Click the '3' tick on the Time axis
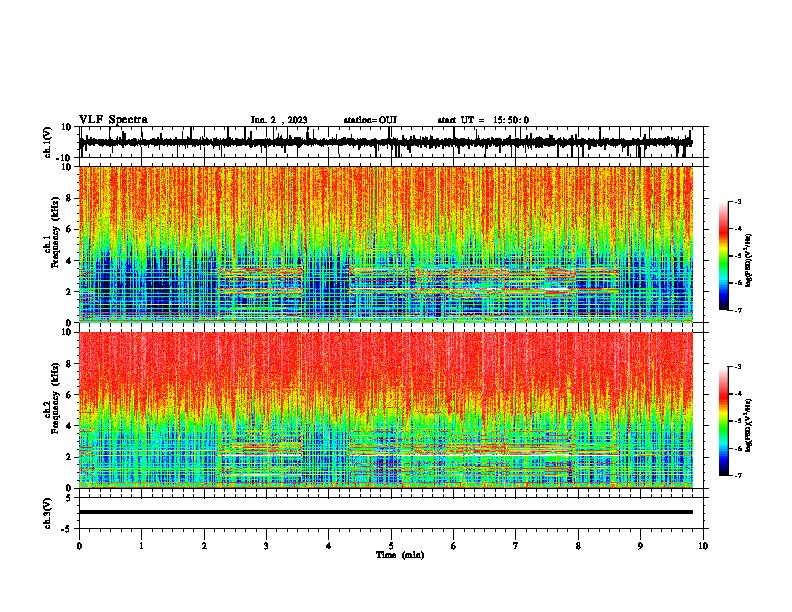 pos(266,546)
